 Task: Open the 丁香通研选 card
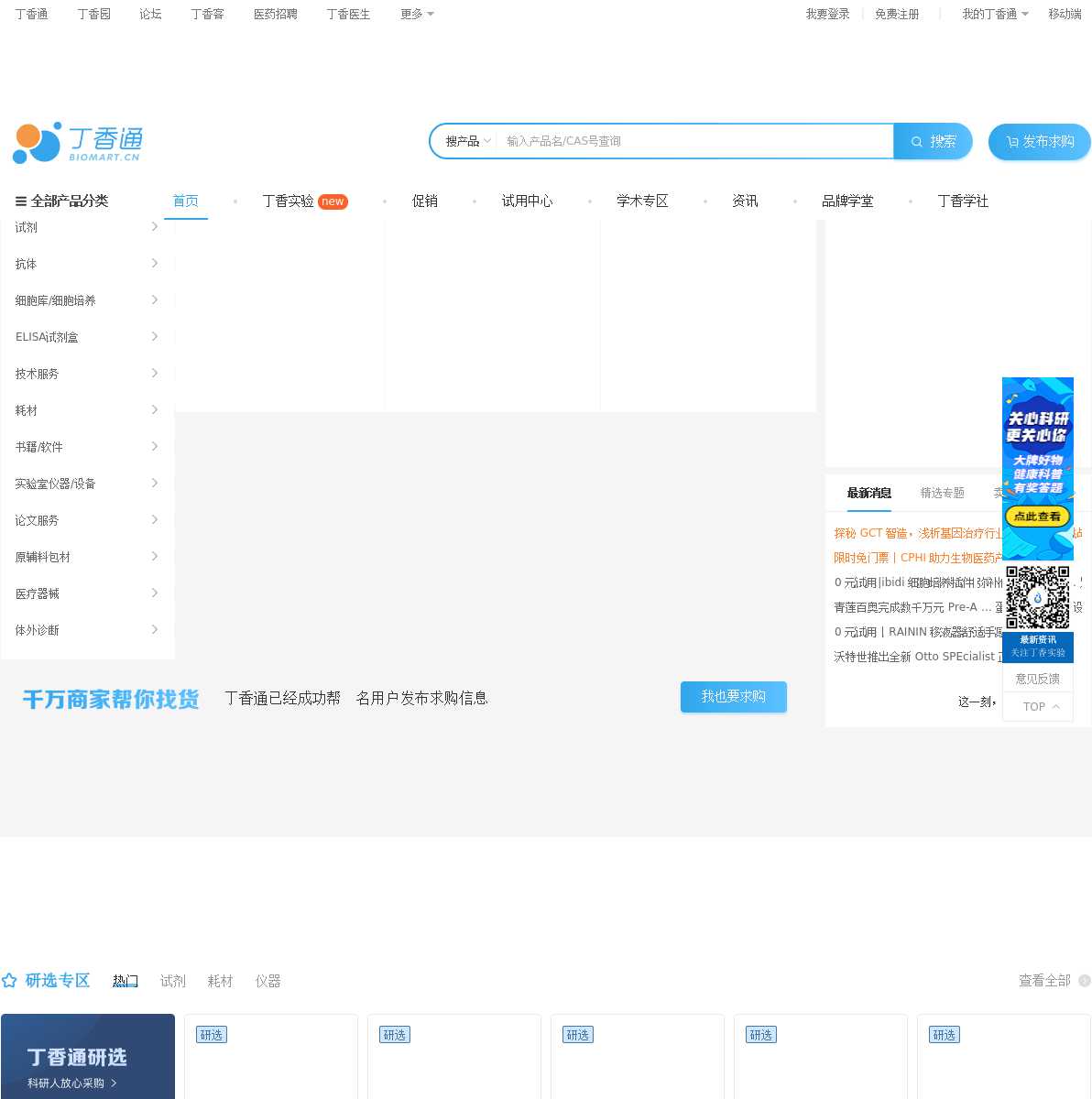click(x=88, y=1057)
